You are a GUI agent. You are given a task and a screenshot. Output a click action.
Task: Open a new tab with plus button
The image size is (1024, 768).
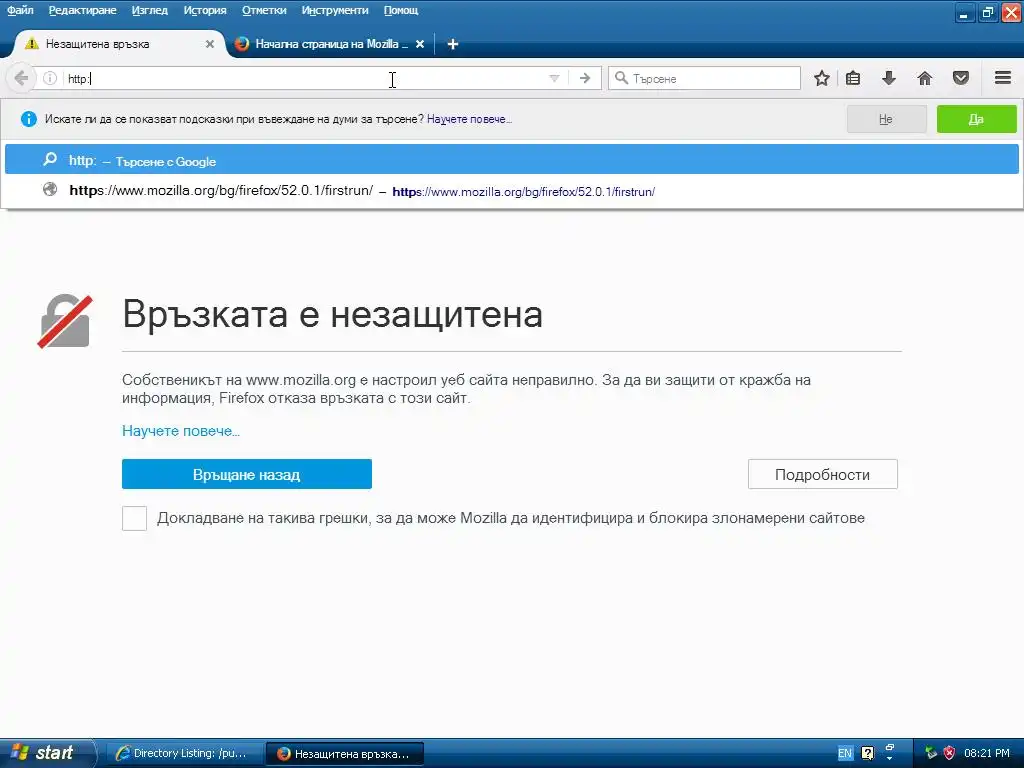pos(453,44)
